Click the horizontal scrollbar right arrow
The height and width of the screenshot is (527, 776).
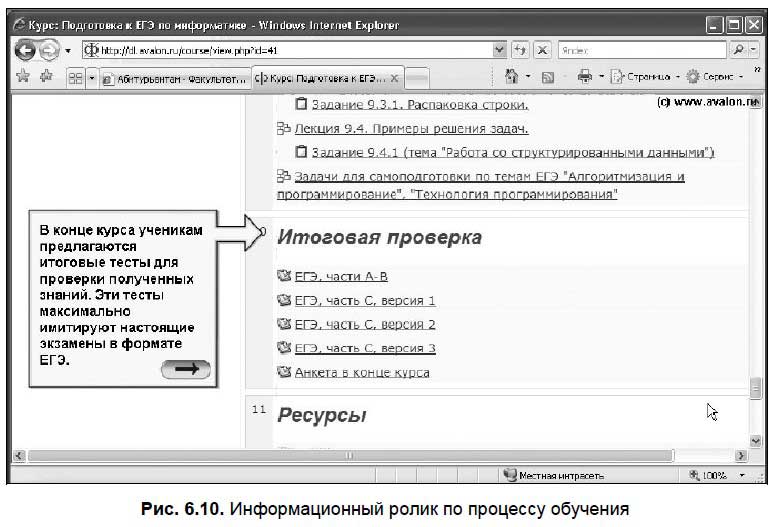tap(740, 455)
